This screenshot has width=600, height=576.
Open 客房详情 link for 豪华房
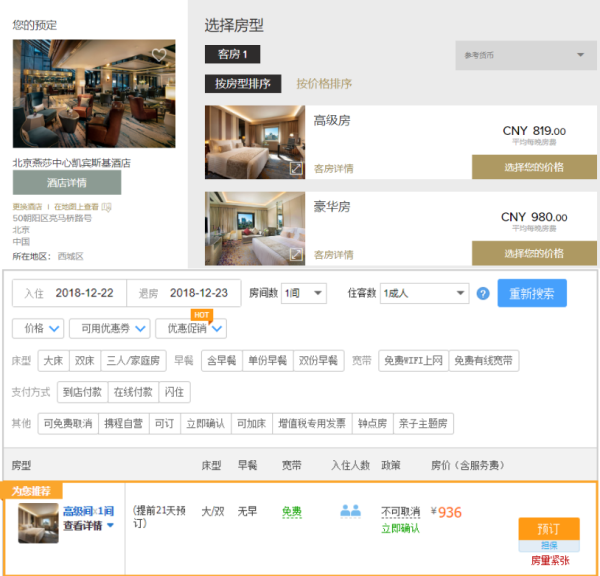click(x=334, y=255)
